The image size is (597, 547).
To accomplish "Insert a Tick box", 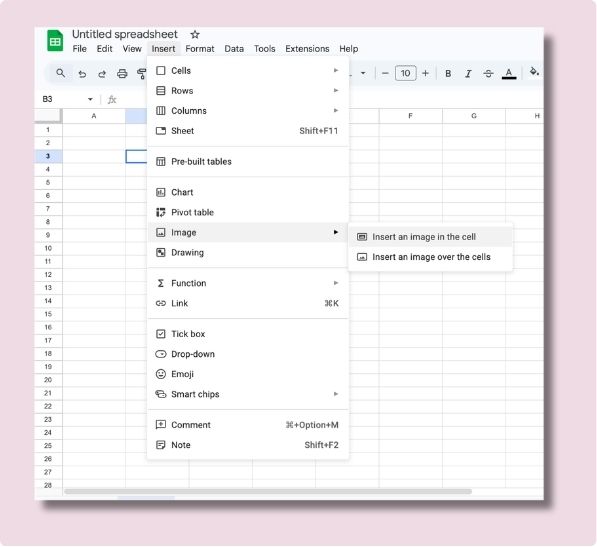I will pyautogui.click(x=248, y=334).
